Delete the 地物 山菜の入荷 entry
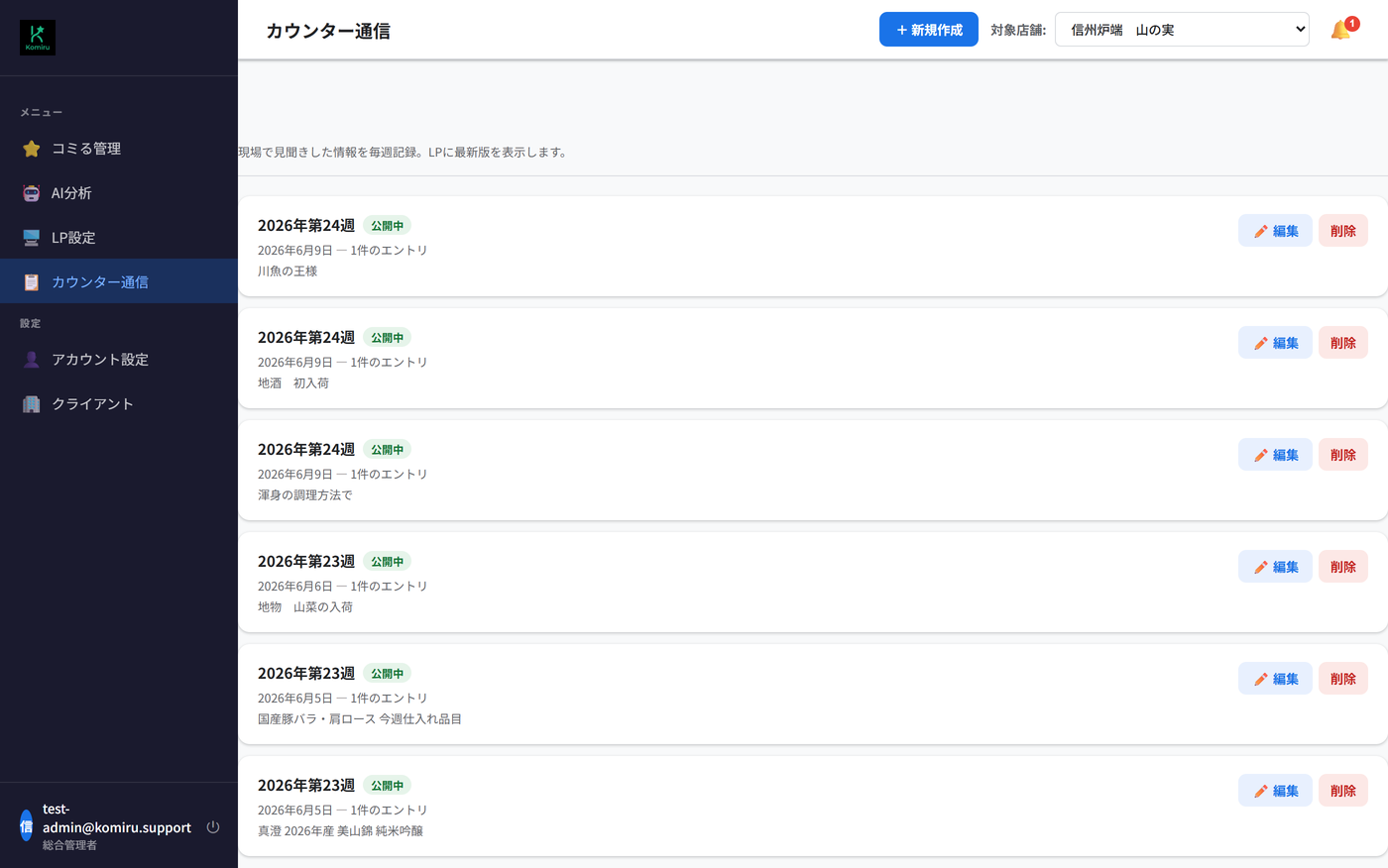This screenshot has height=868, width=1388. click(x=1343, y=567)
